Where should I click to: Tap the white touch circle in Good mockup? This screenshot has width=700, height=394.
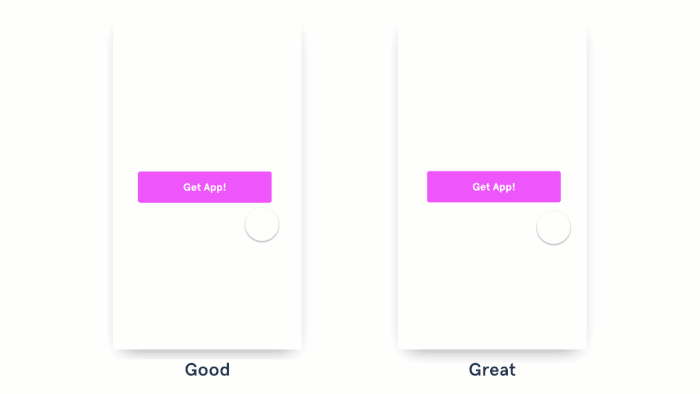pos(262,224)
